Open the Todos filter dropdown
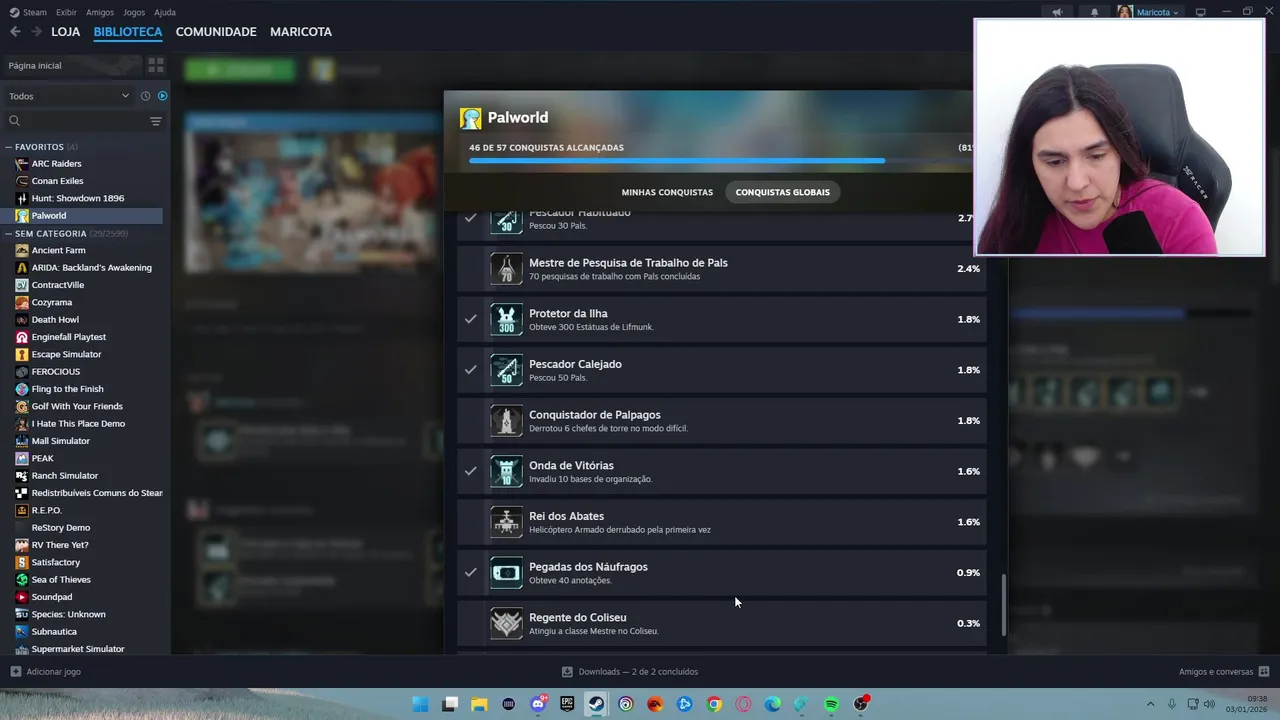 point(68,96)
